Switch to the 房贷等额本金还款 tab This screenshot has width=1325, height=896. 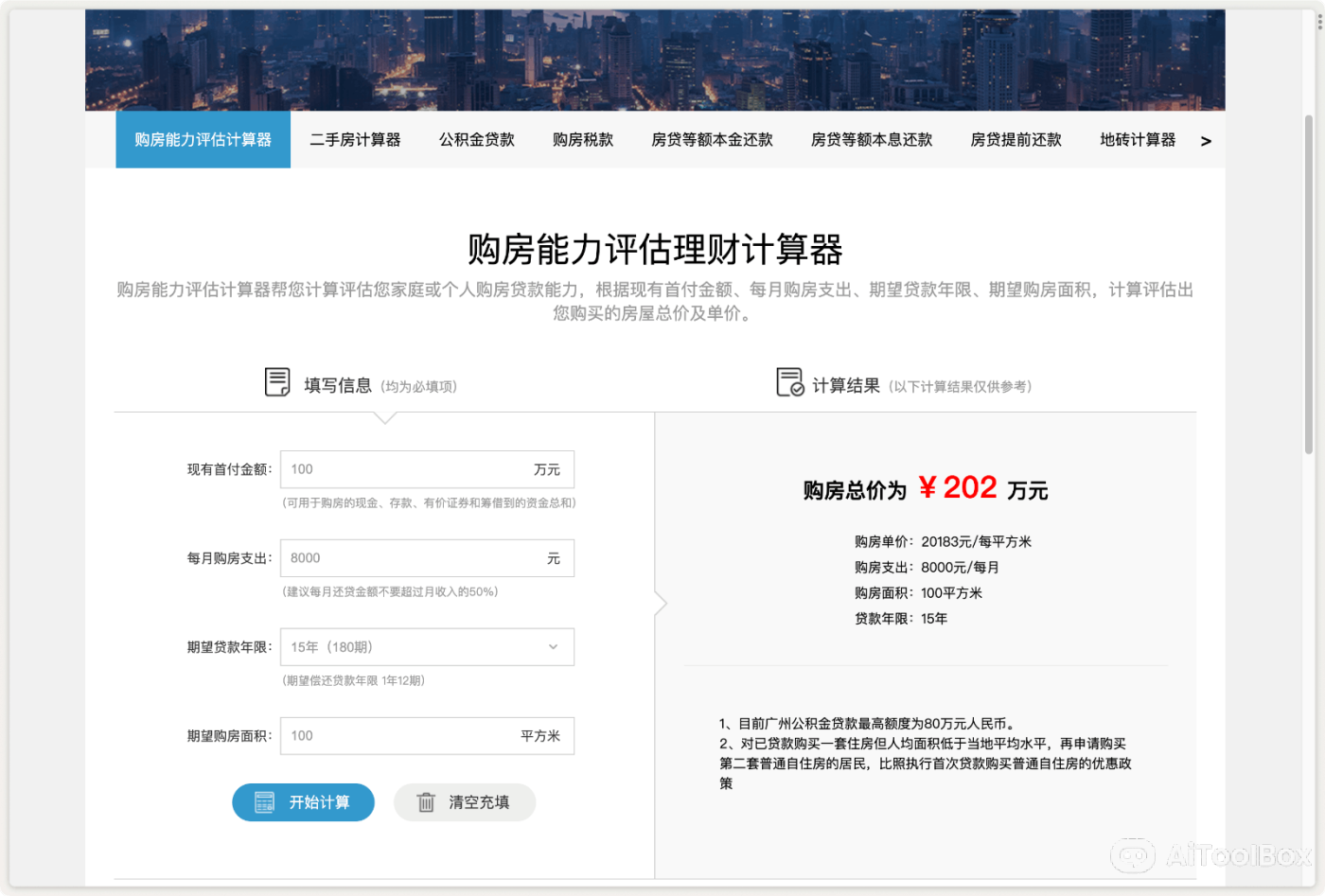click(711, 139)
